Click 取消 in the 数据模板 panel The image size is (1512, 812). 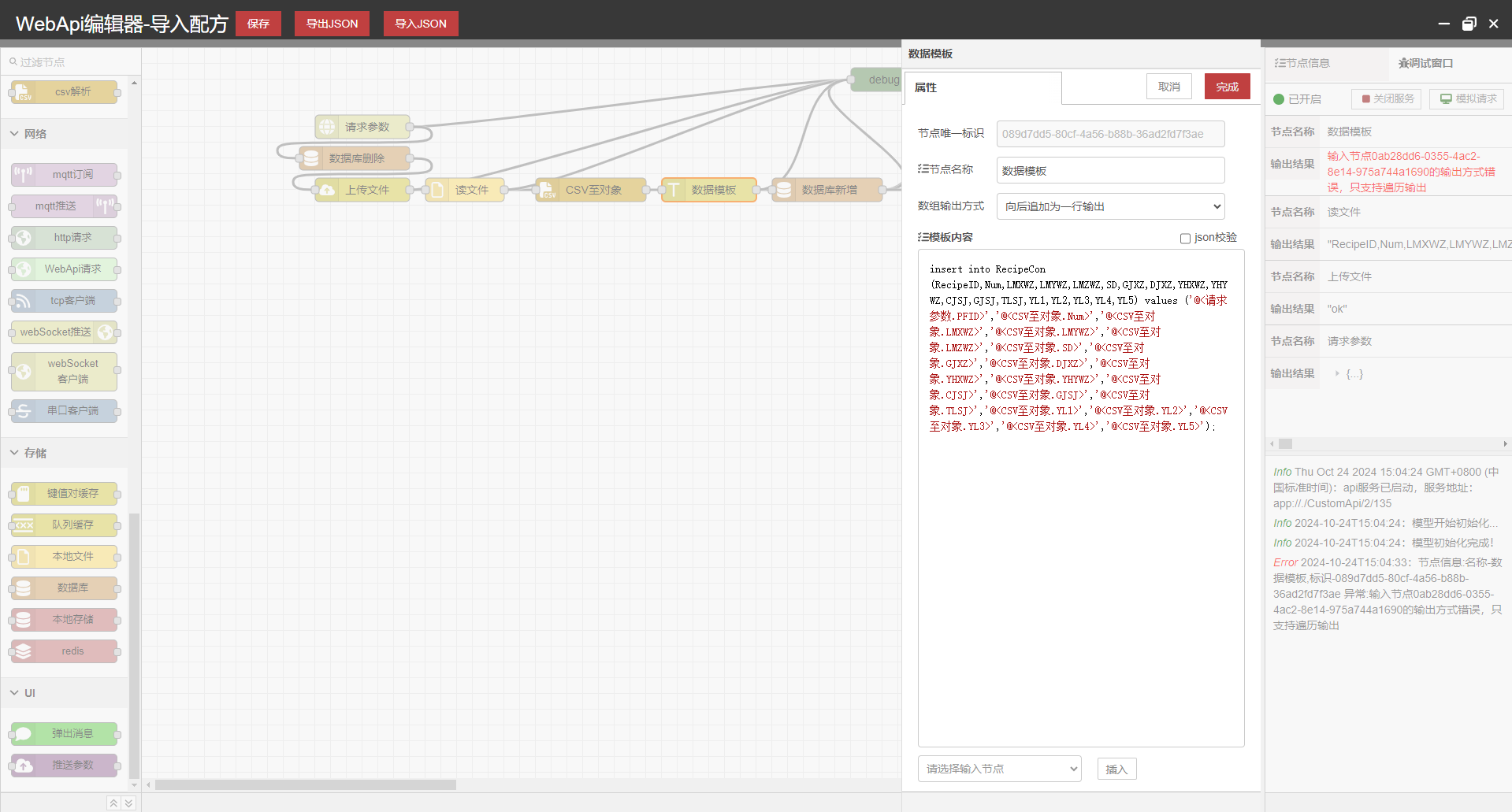(1169, 87)
